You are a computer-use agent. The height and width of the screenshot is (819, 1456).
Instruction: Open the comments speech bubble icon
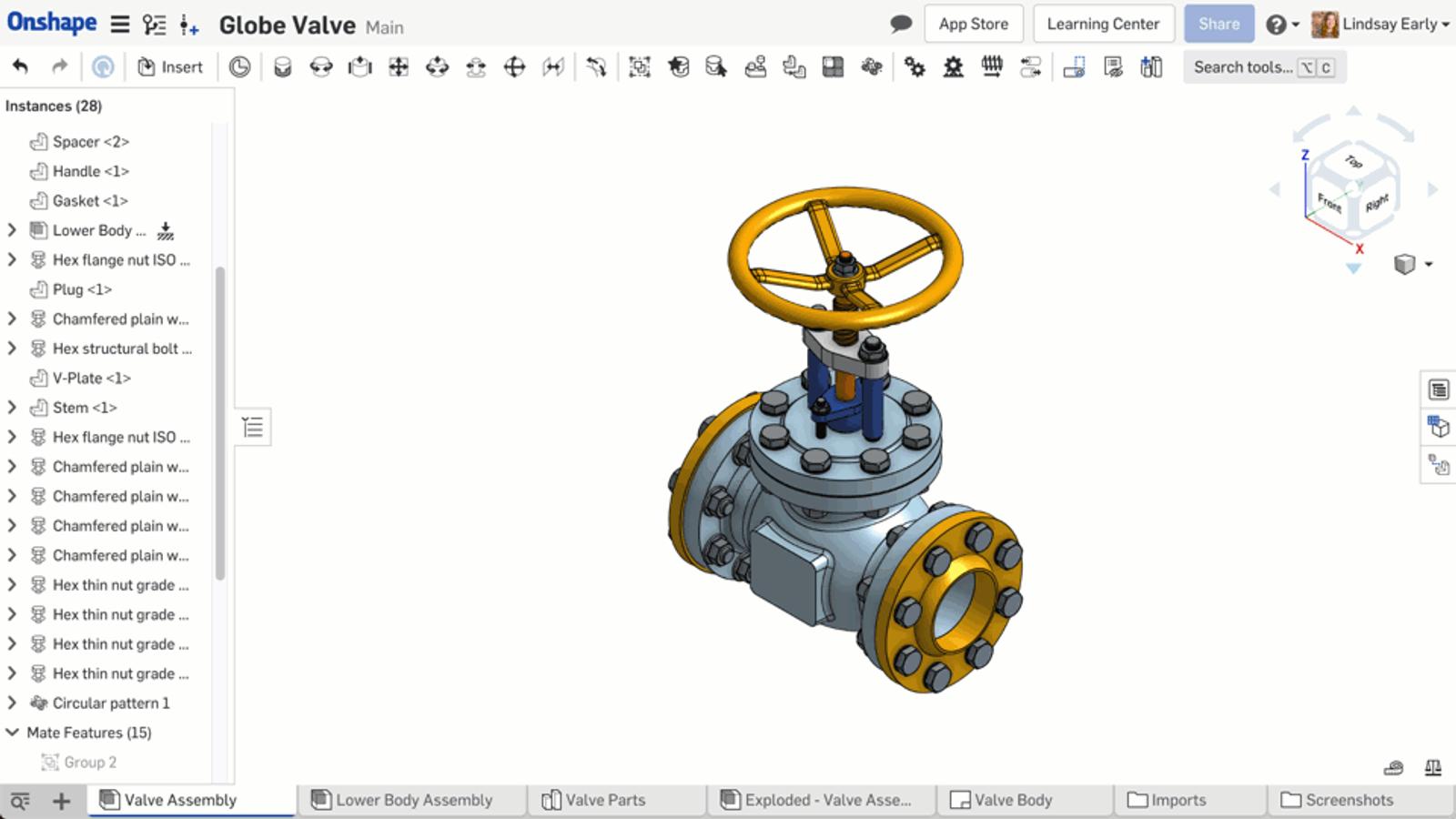901,24
